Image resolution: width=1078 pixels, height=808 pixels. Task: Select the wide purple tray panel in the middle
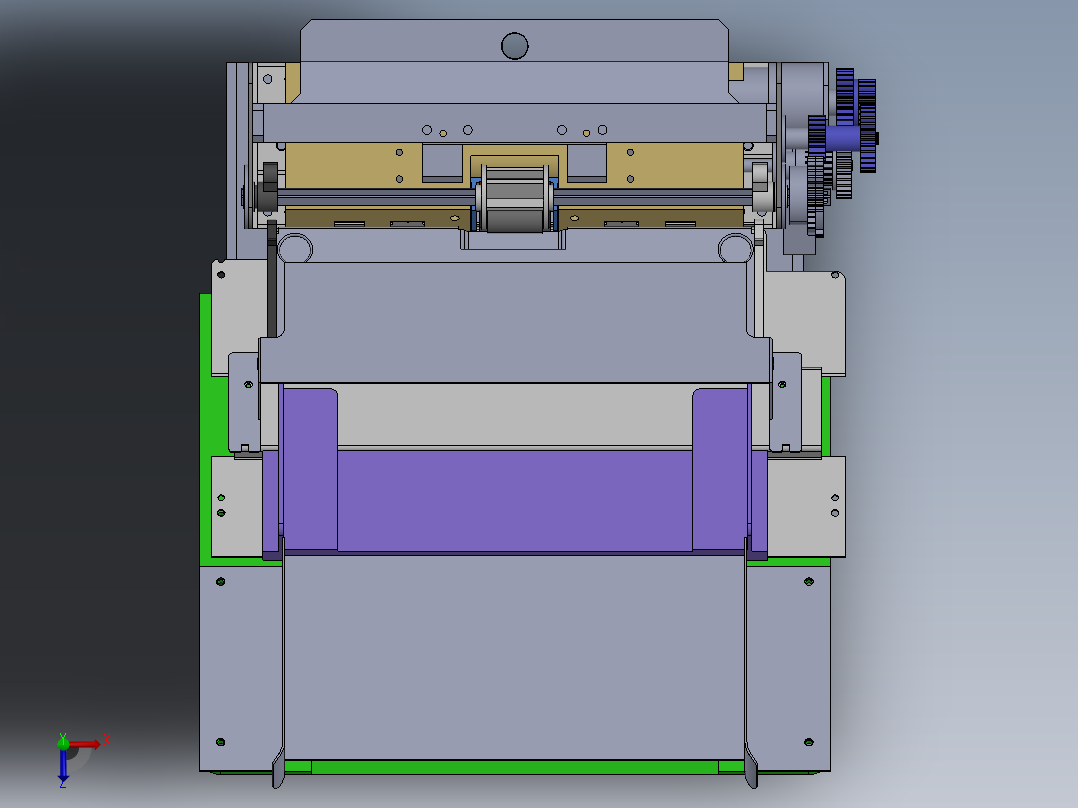514,500
